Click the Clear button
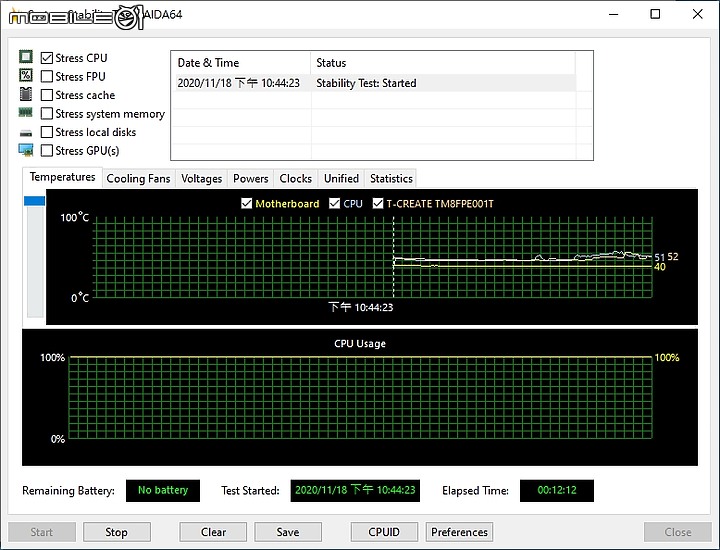Screen dimensions: 720x550 pyautogui.click(x=213, y=532)
